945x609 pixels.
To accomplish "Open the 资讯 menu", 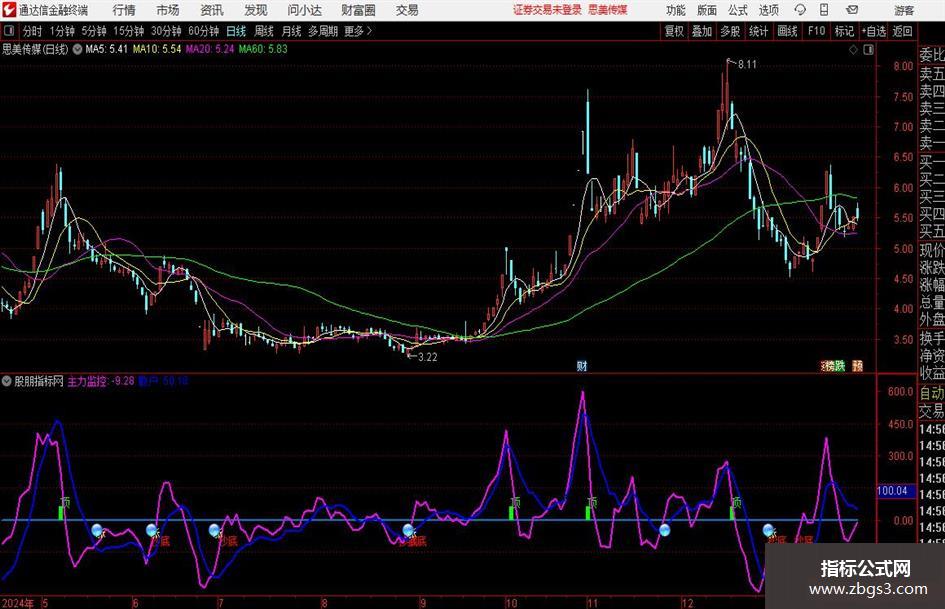I will click(212, 10).
